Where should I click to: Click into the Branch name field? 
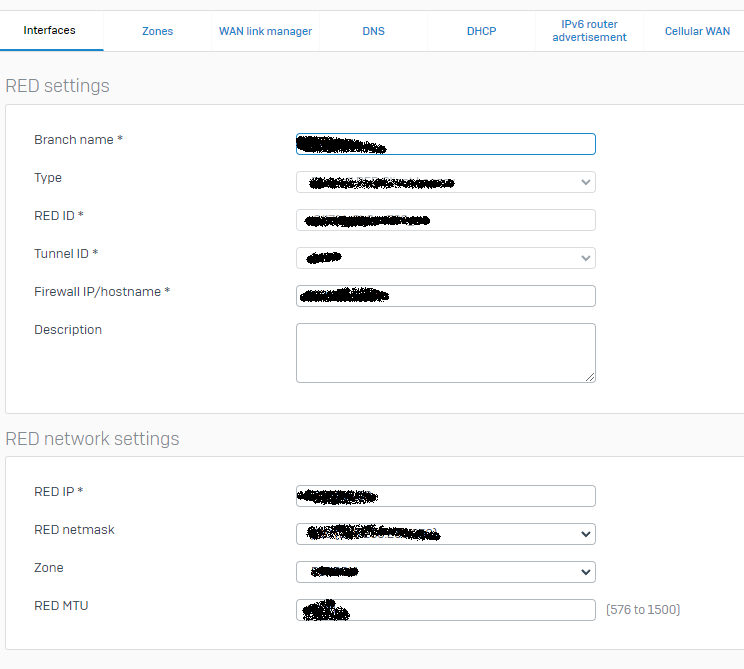click(x=446, y=144)
